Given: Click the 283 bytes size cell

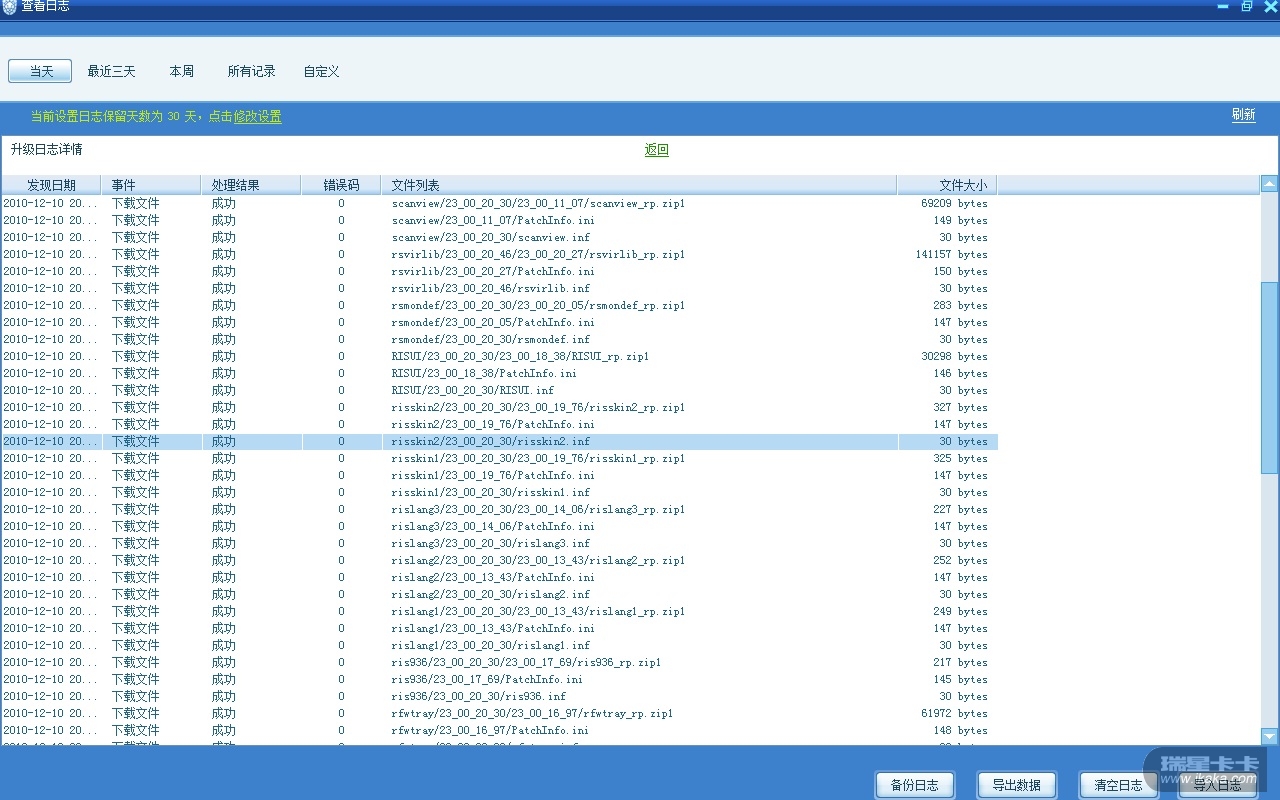Looking at the screenshot, I should click(960, 305).
